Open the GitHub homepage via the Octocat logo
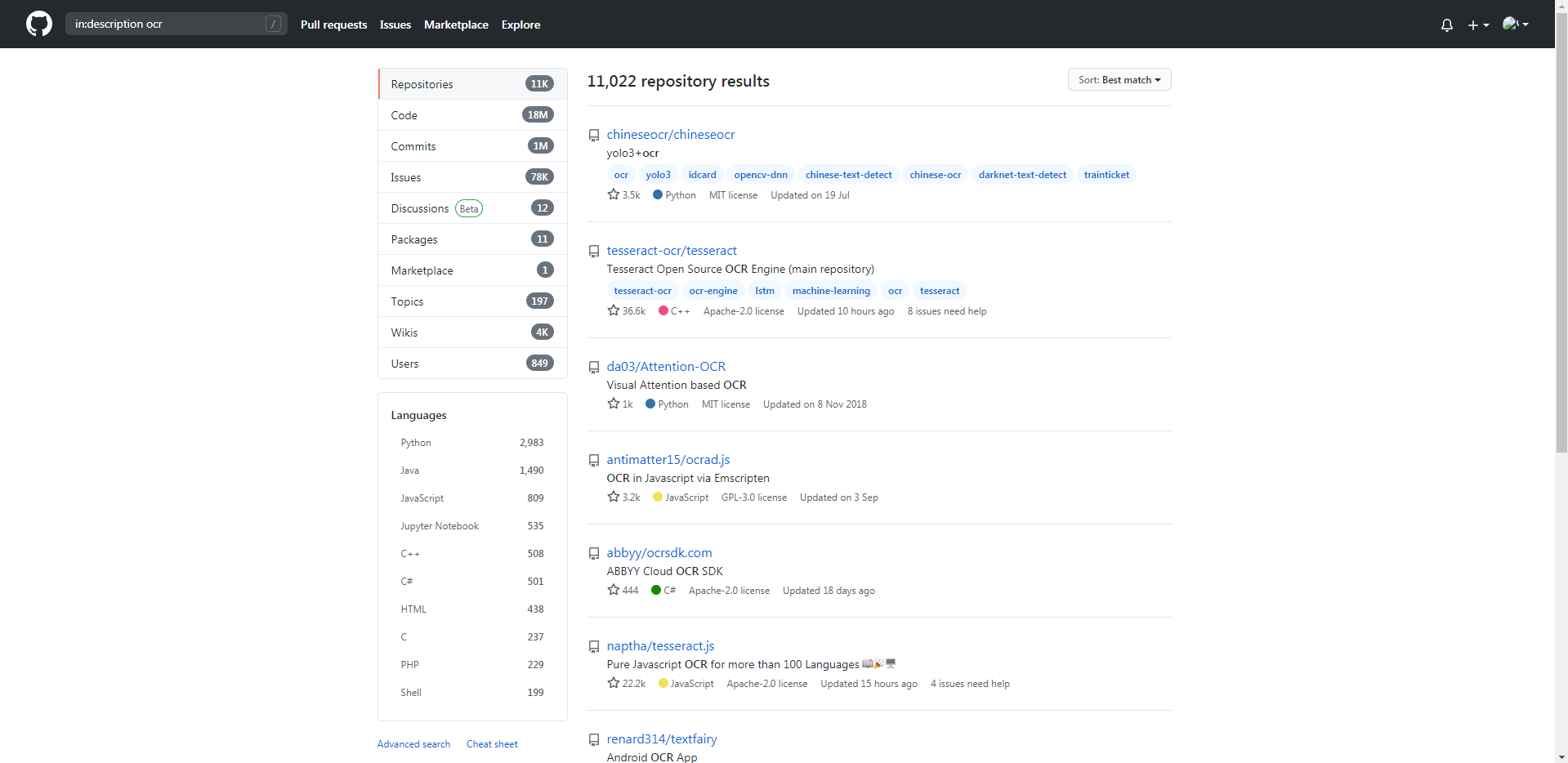Viewport: 1568px width, 763px height. (x=39, y=24)
